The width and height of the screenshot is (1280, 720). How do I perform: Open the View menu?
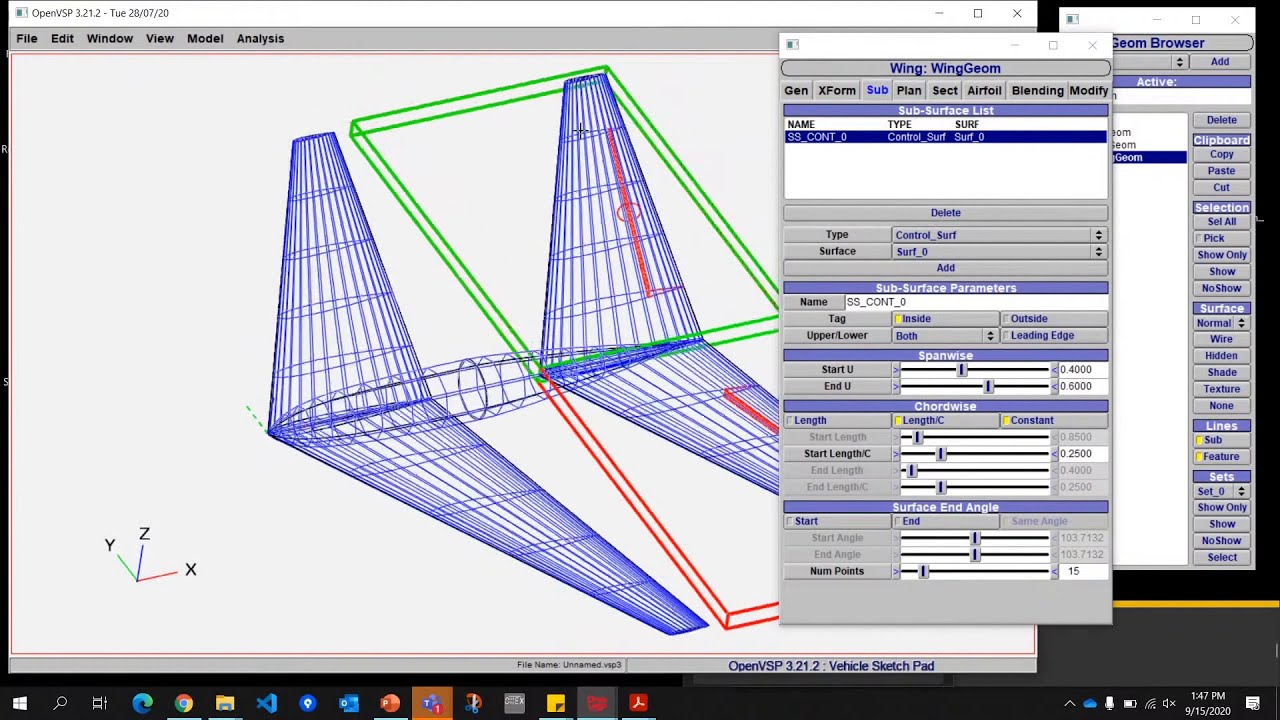[x=160, y=38]
